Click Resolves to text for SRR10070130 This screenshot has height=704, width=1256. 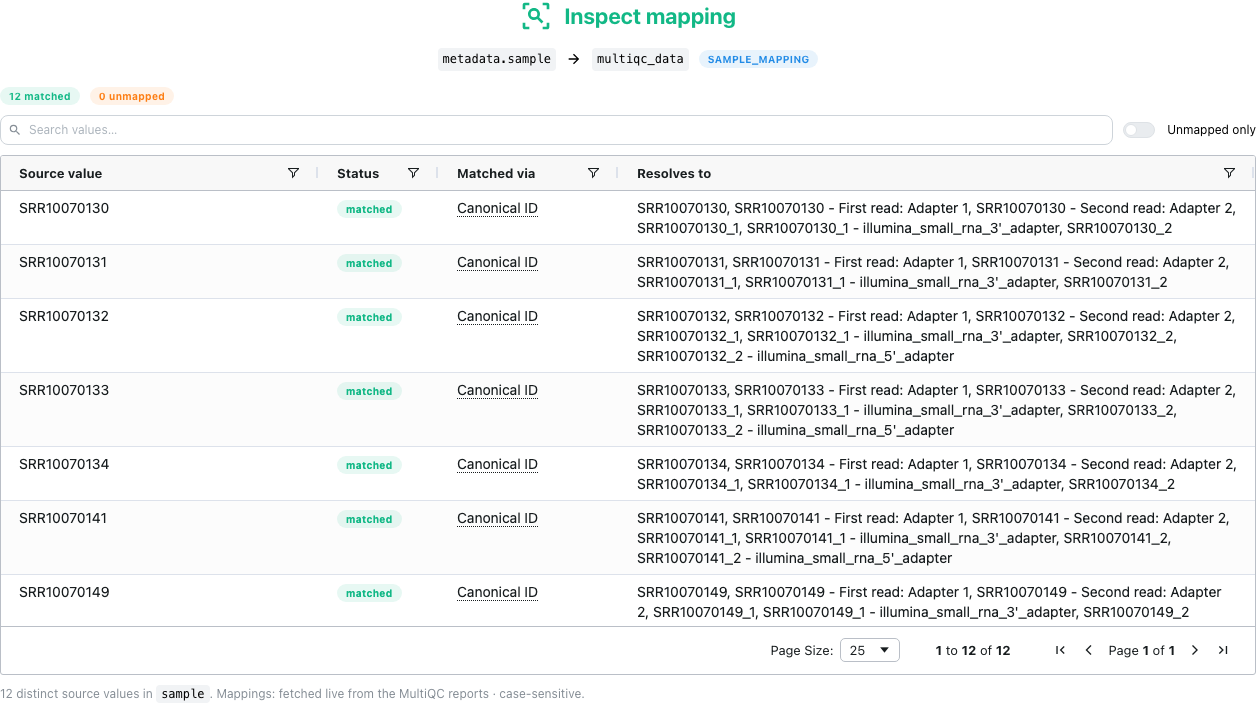pos(936,218)
